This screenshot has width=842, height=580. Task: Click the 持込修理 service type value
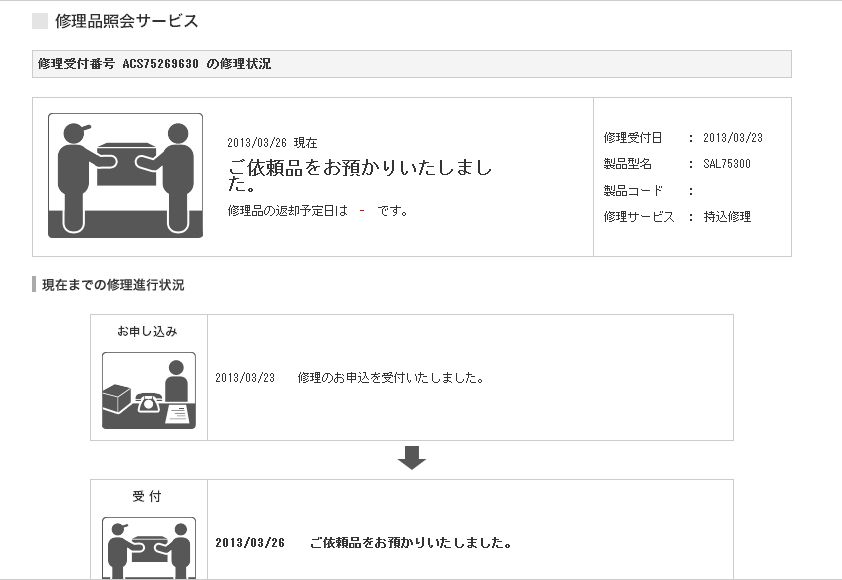[x=727, y=216]
